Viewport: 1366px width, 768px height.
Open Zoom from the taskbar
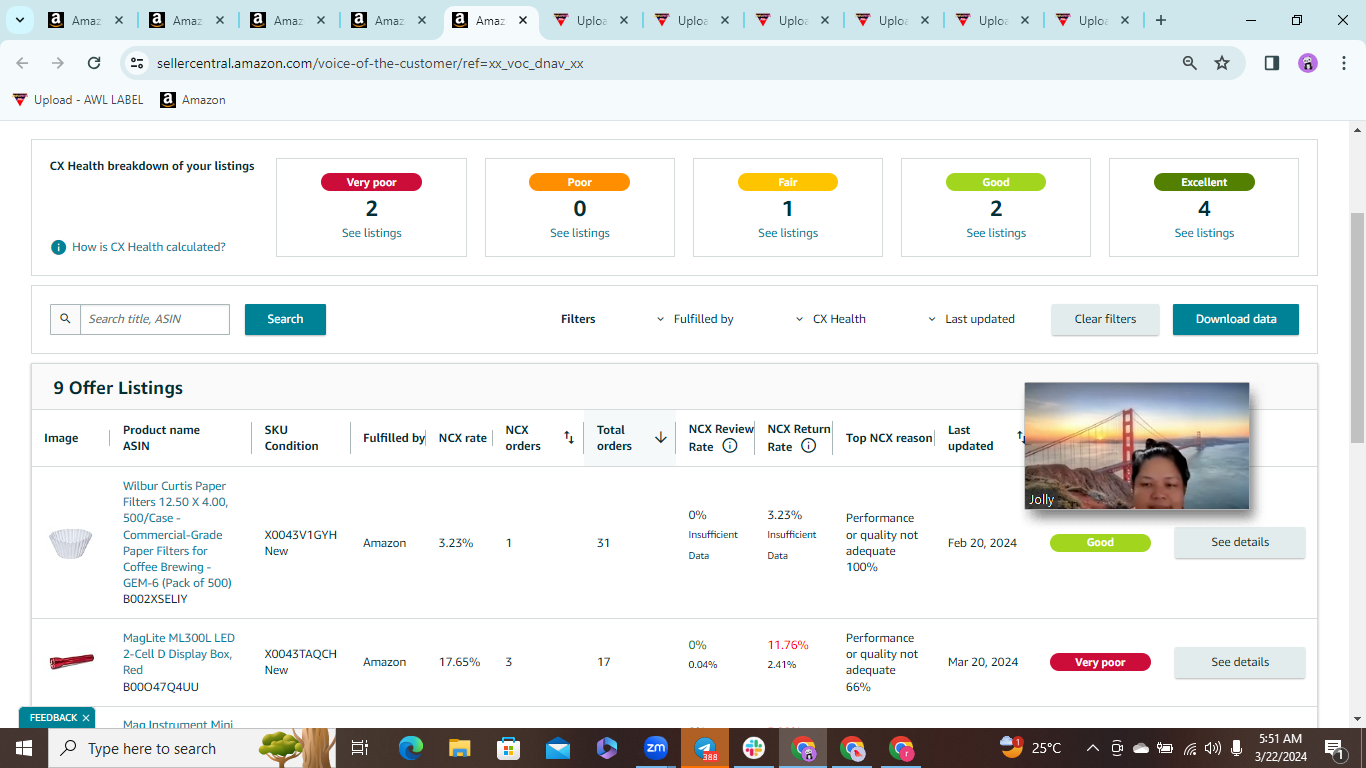point(656,748)
